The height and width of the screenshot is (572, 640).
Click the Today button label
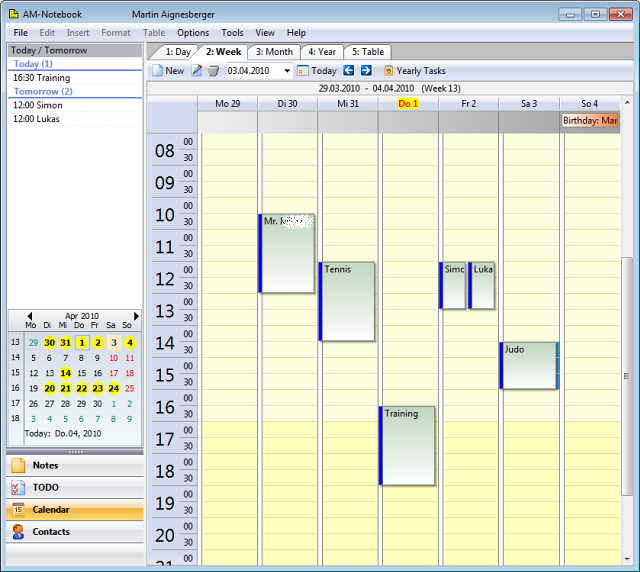point(324,71)
